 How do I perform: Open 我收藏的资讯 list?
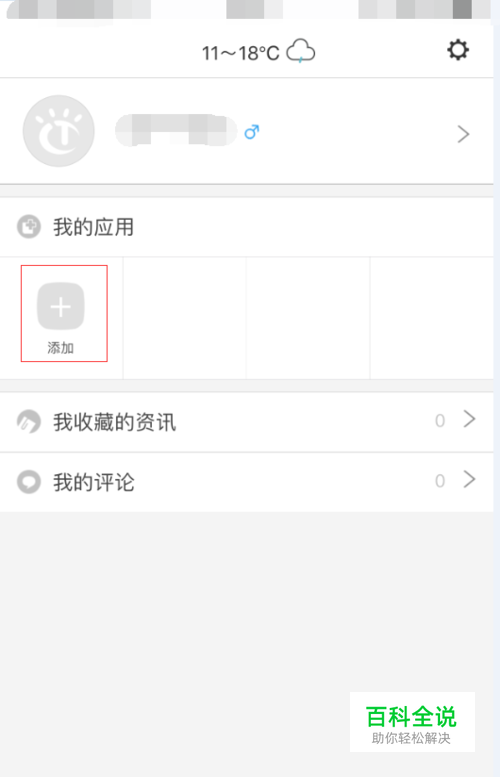[246, 422]
